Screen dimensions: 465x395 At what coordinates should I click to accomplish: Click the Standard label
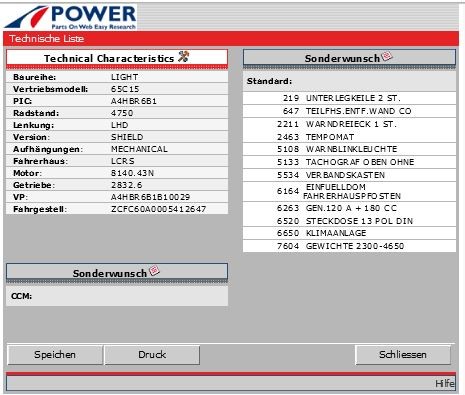point(269,81)
